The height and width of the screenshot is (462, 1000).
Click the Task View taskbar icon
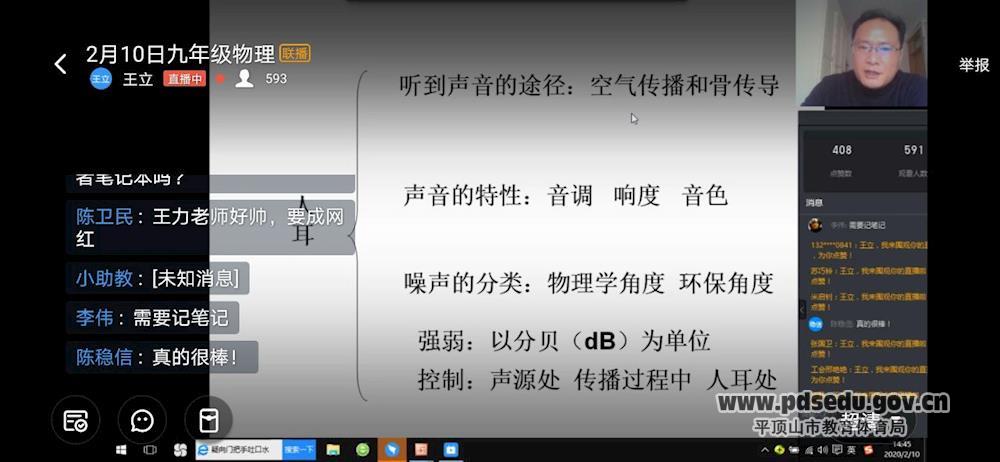[x=151, y=450]
